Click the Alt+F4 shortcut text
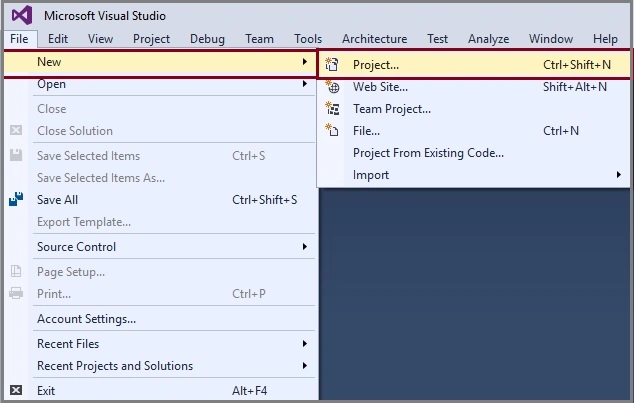This screenshot has width=634, height=403. tap(249, 390)
